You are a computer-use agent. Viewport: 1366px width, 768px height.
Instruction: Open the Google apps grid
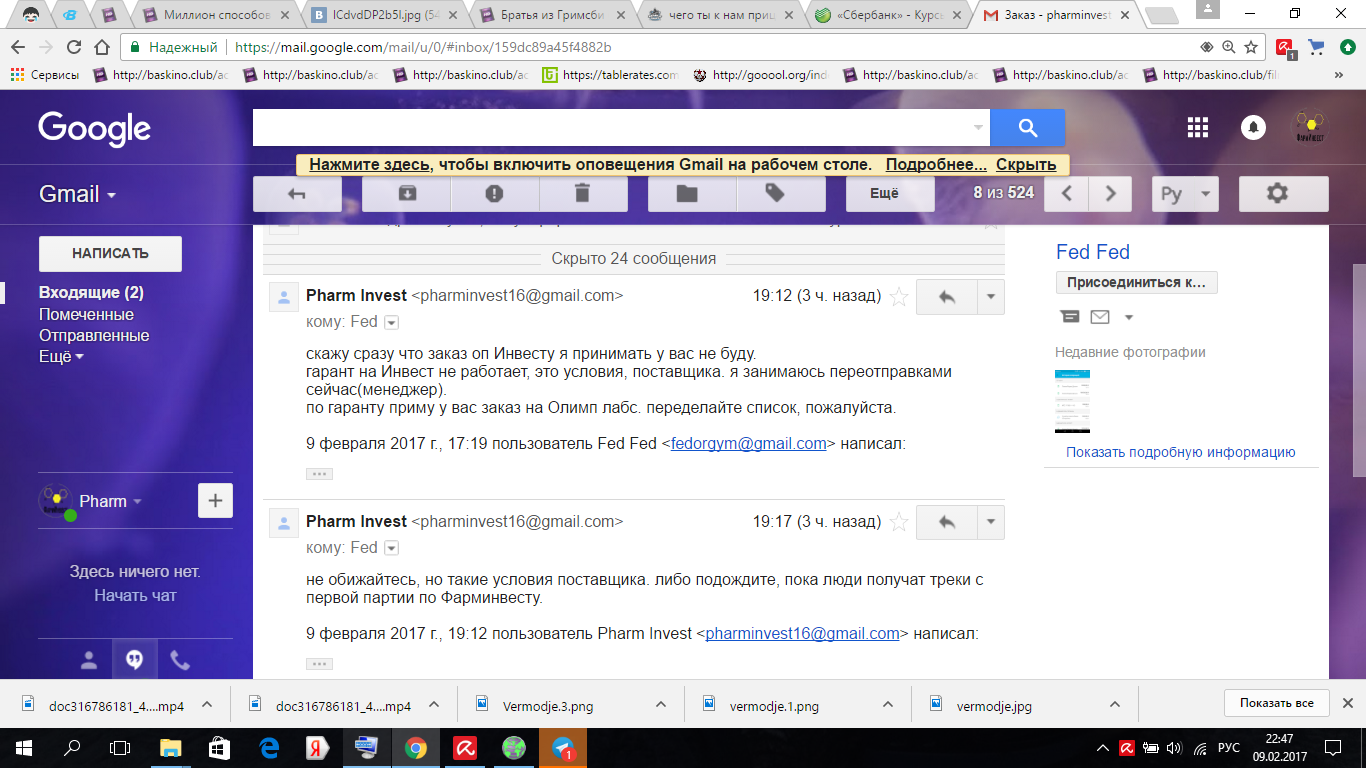point(1197,127)
